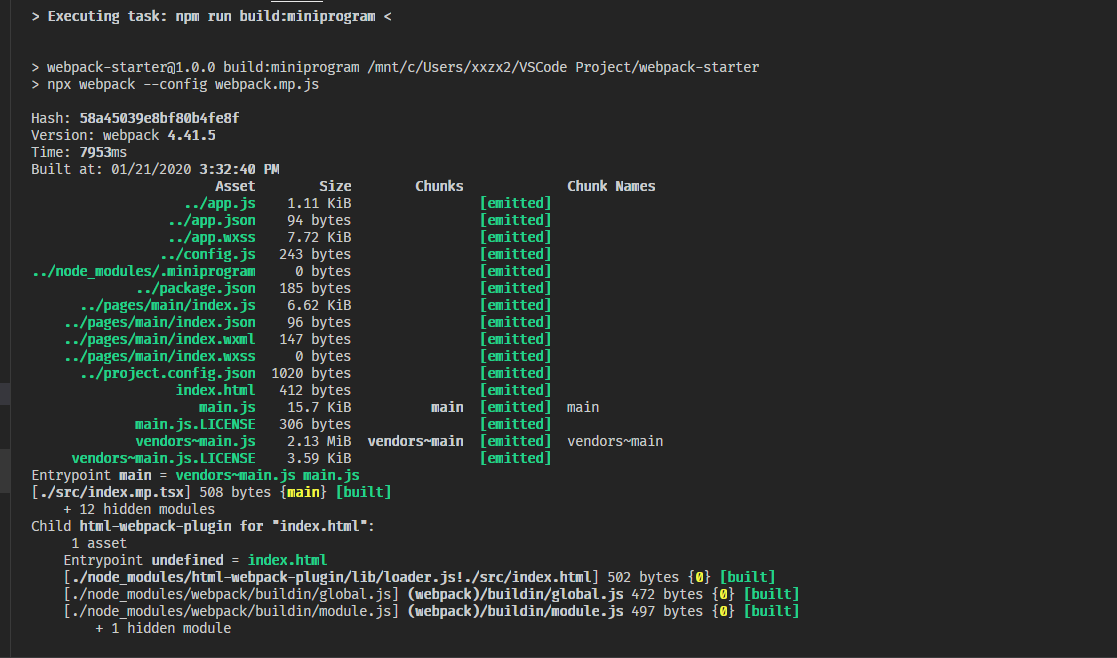Click the project path /mnt/c/Users/xxzx2/VSCode

[467, 68]
